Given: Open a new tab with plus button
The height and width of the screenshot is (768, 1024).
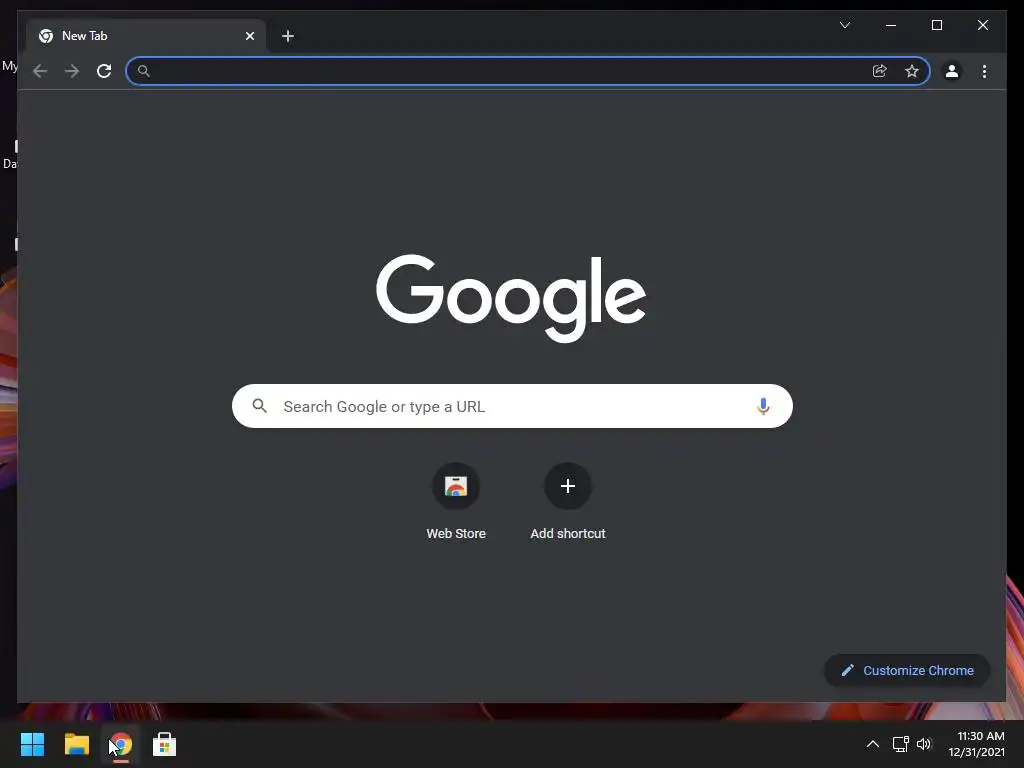Looking at the screenshot, I should click(288, 36).
